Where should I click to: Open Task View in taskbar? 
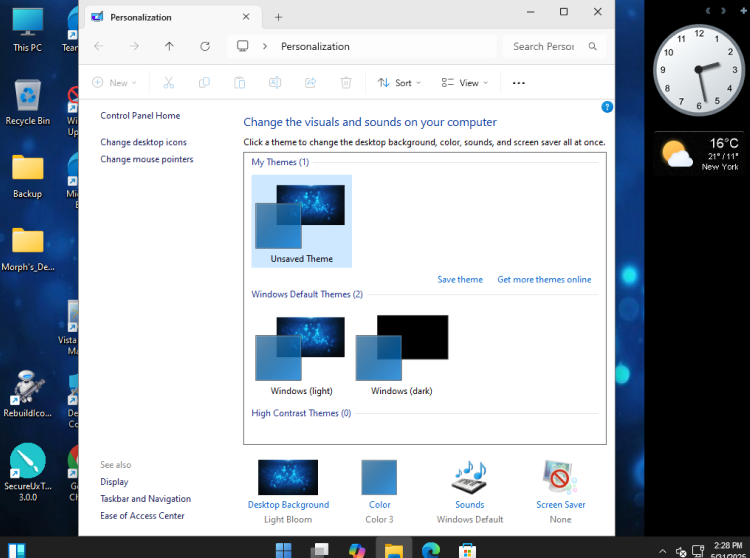tap(320, 550)
